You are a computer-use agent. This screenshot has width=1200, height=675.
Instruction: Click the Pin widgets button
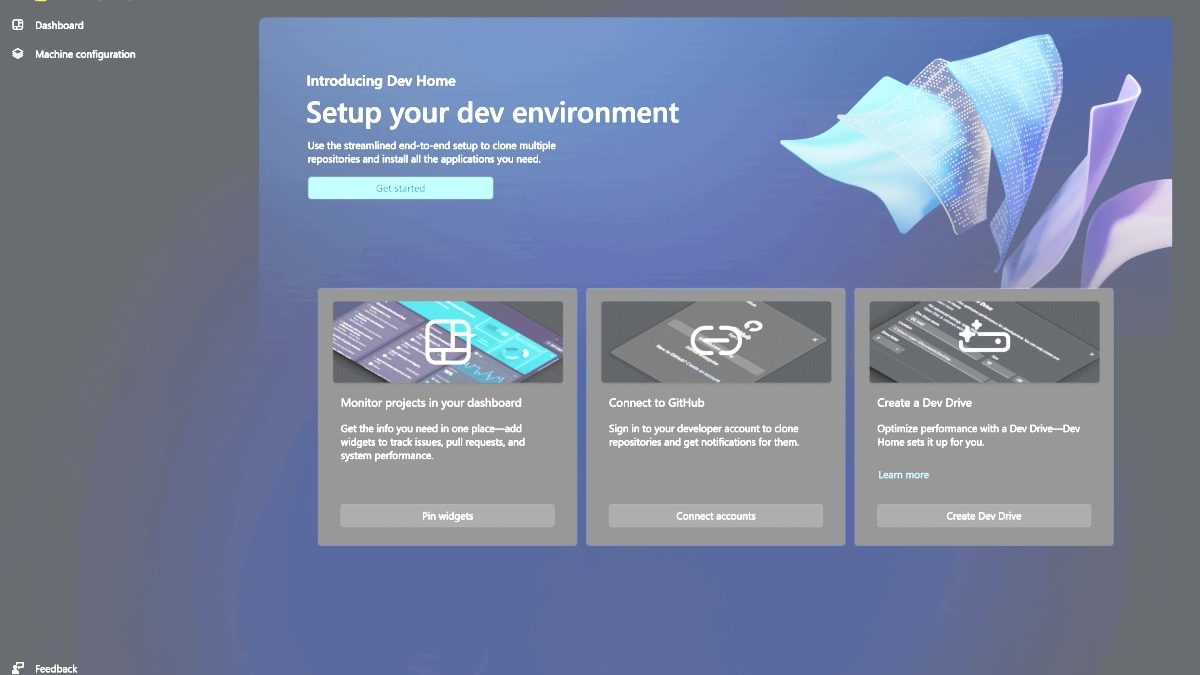pos(447,516)
